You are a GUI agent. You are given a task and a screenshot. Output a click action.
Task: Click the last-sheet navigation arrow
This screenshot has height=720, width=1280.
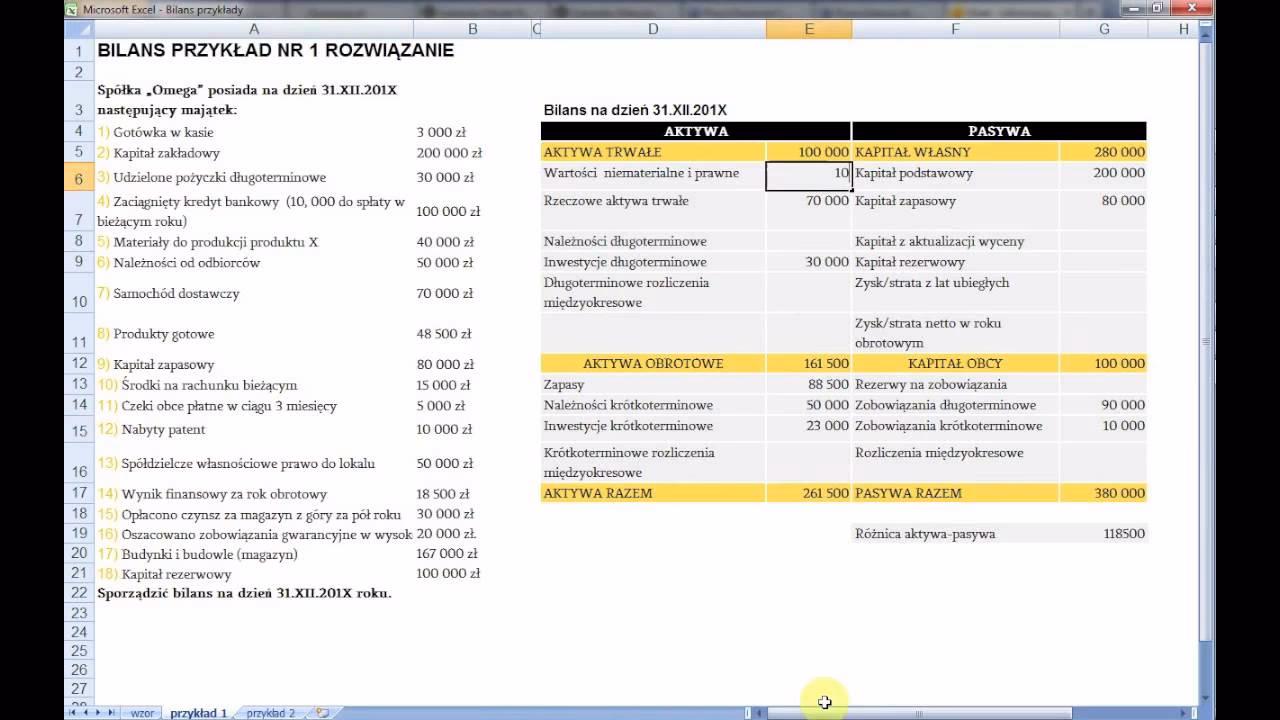tap(111, 710)
